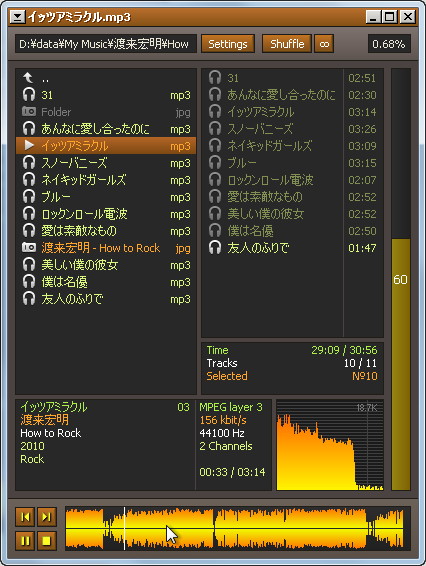This screenshot has height=566, width=426.
Task: Click the 2010 year tag
Action: 32,446
